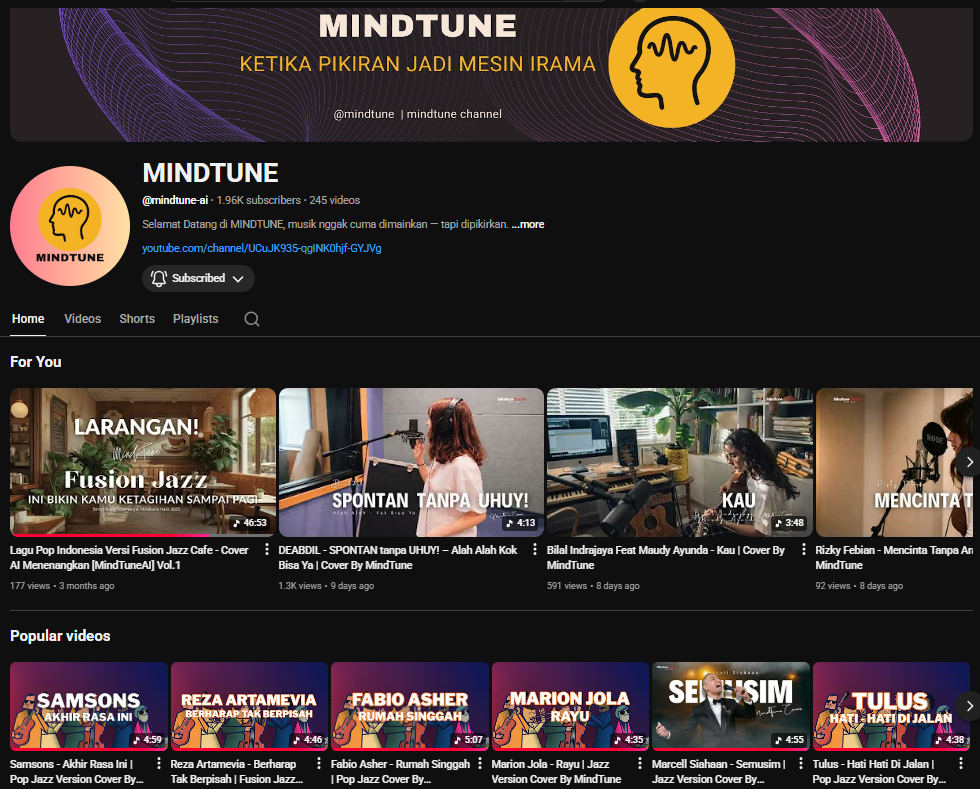
Task: Open options menu for Fusion Jazz Cafe video
Action: [x=267, y=550]
